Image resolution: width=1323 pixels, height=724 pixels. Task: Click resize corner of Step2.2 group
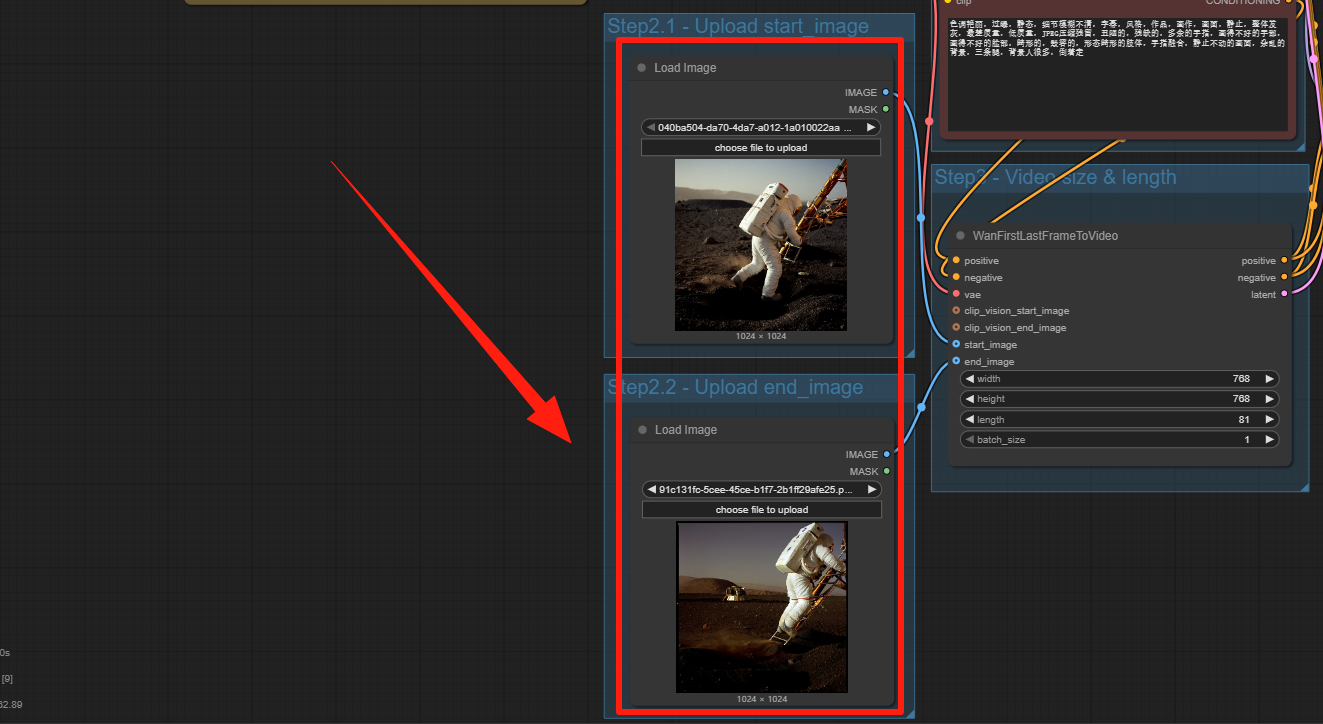(x=910, y=714)
